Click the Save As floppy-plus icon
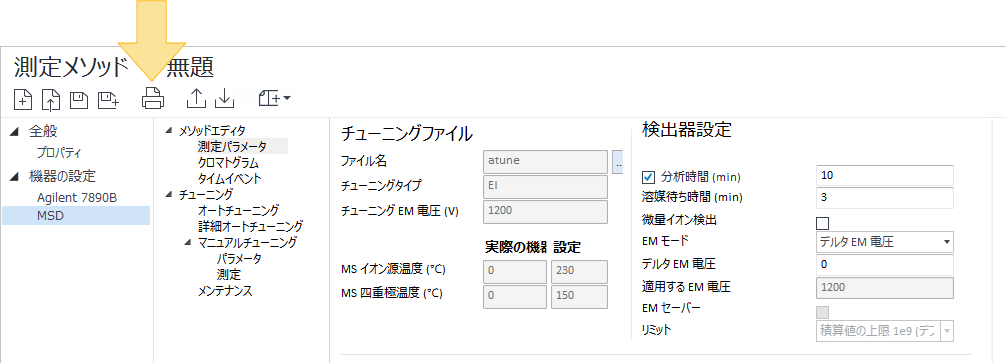 coord(108,99)
